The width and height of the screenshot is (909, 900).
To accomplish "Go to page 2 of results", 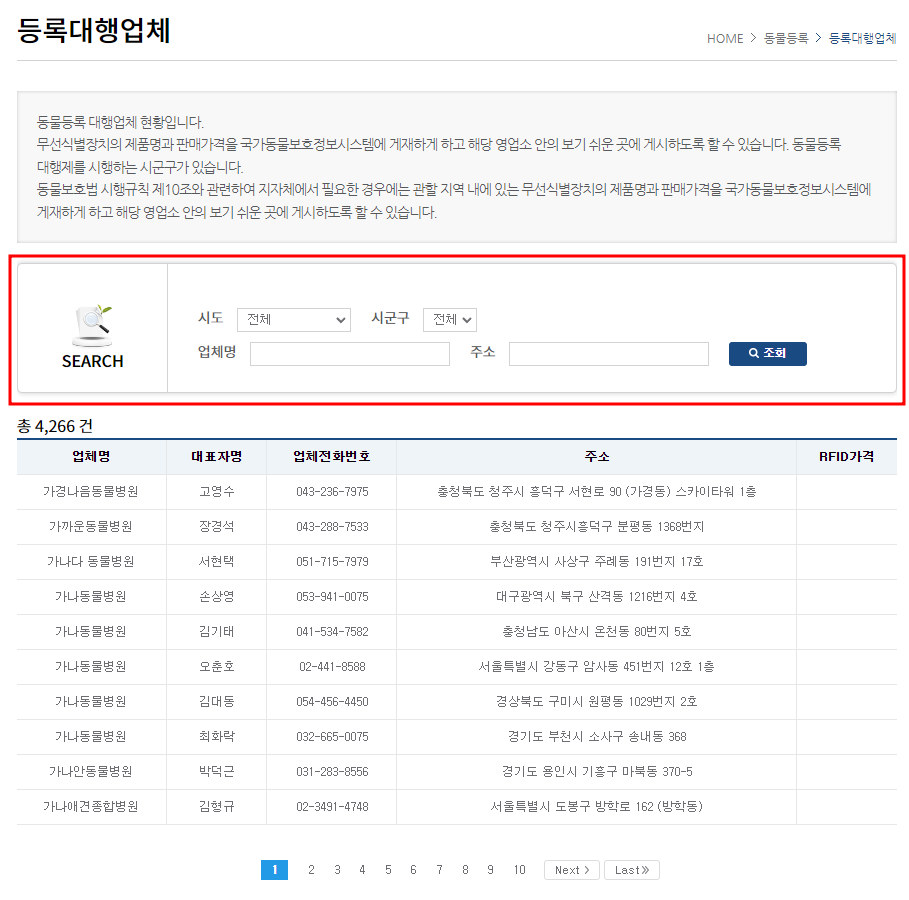I will 311,870.
